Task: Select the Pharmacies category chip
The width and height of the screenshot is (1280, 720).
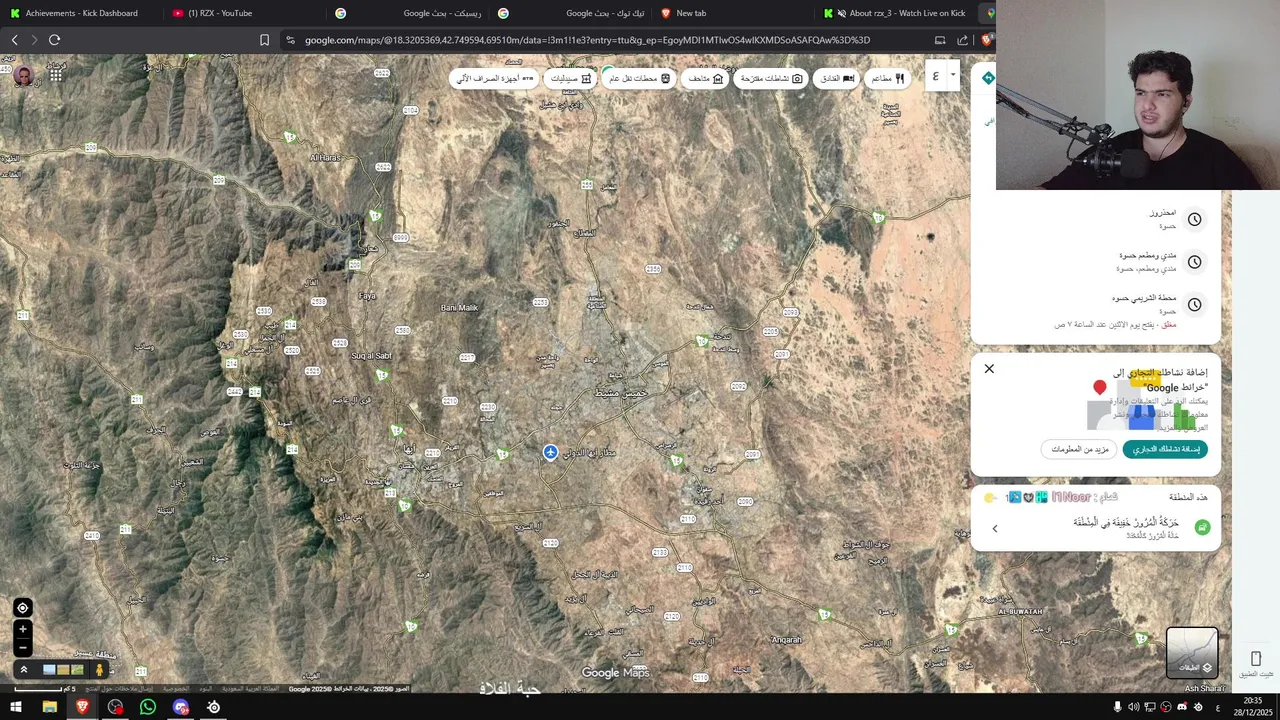Action: coord(571,78)
